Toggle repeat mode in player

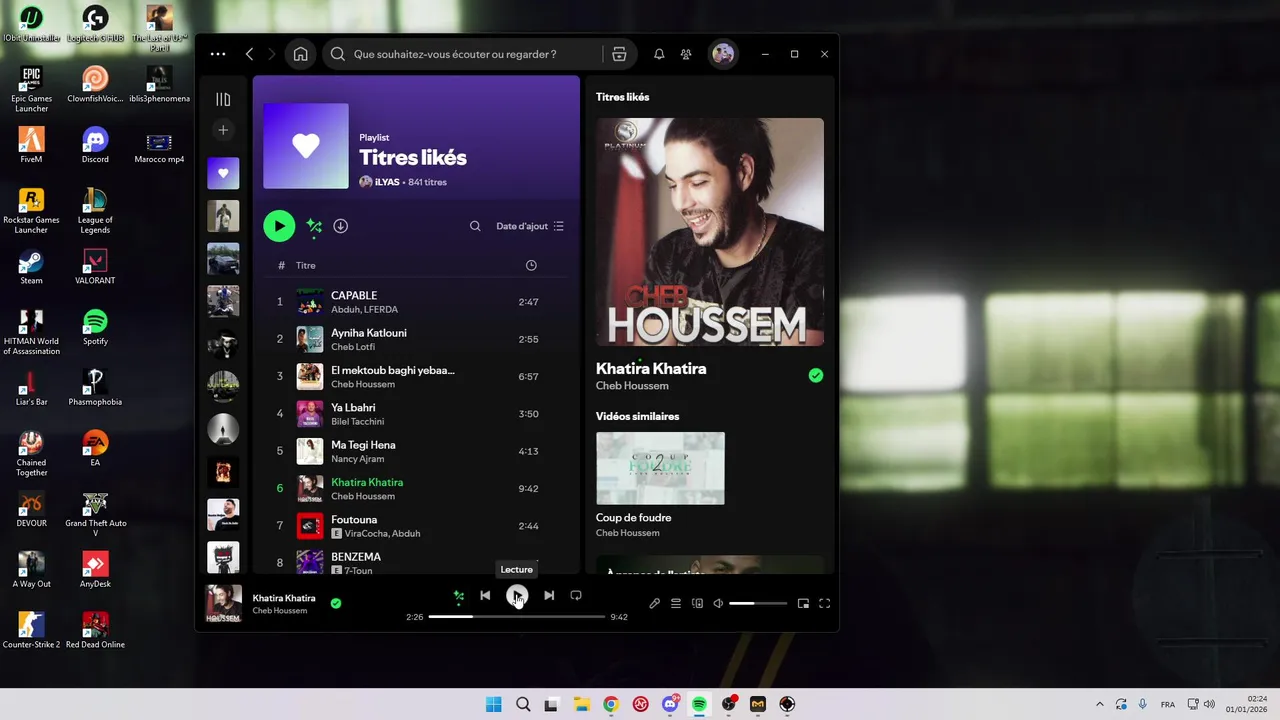pyautogui.click(x=576, y=595)
